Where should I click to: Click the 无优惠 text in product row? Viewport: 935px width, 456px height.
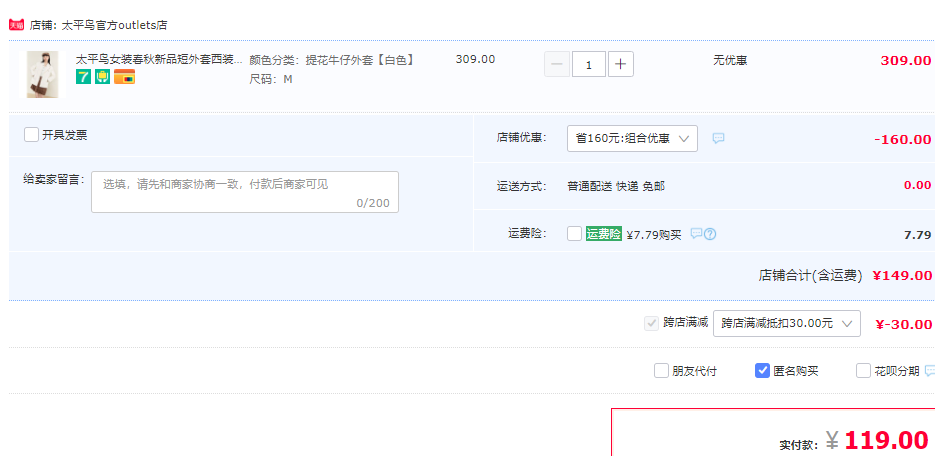click(730, 60)
